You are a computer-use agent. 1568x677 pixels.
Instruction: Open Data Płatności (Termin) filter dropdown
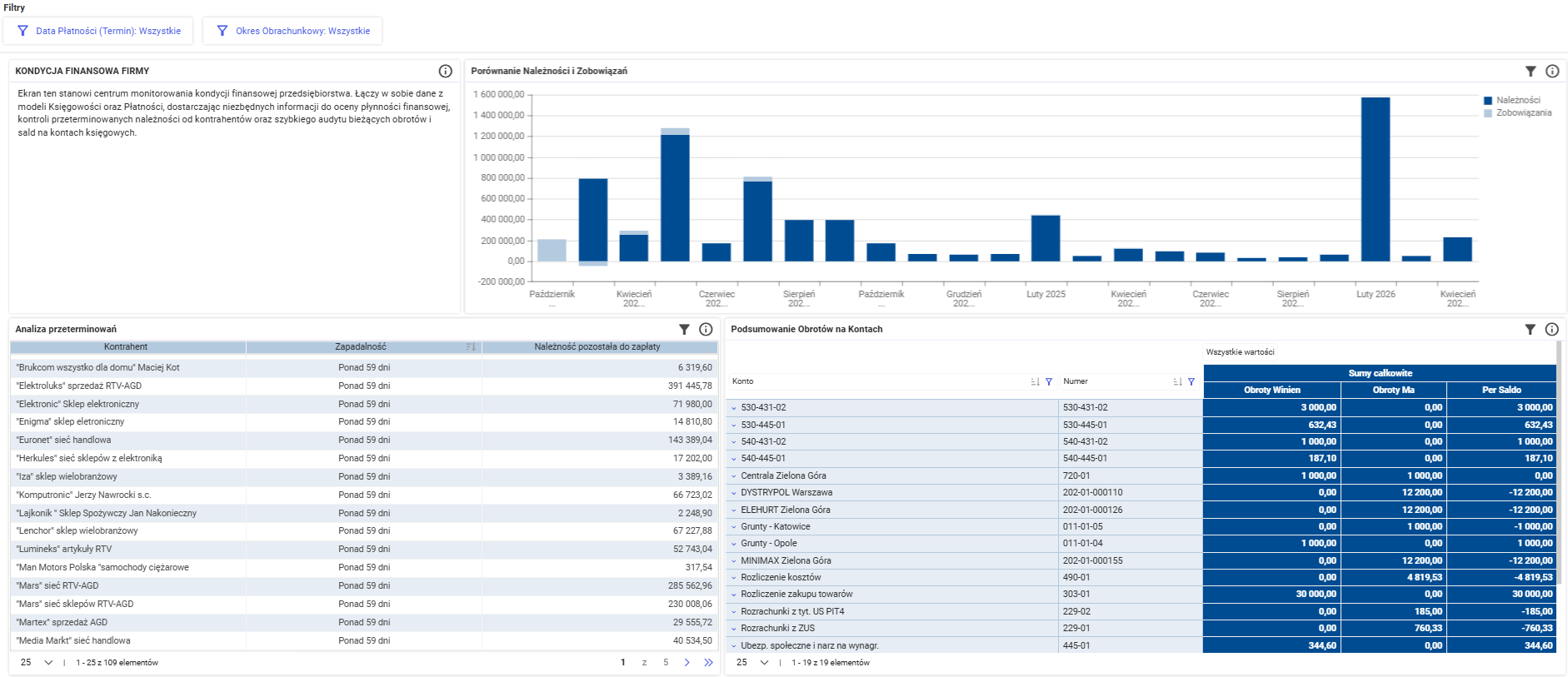tap(98, 31)
